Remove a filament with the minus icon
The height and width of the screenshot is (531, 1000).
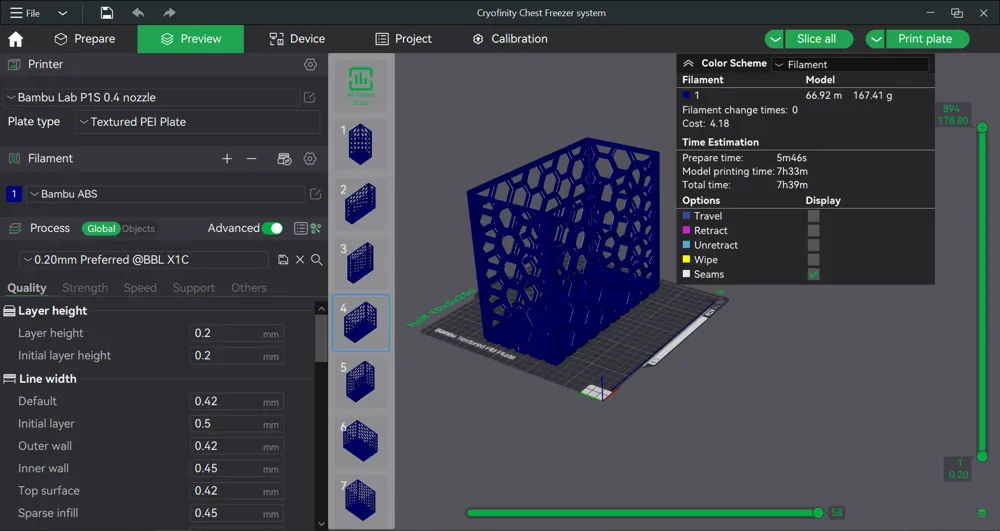pos(251,159)
